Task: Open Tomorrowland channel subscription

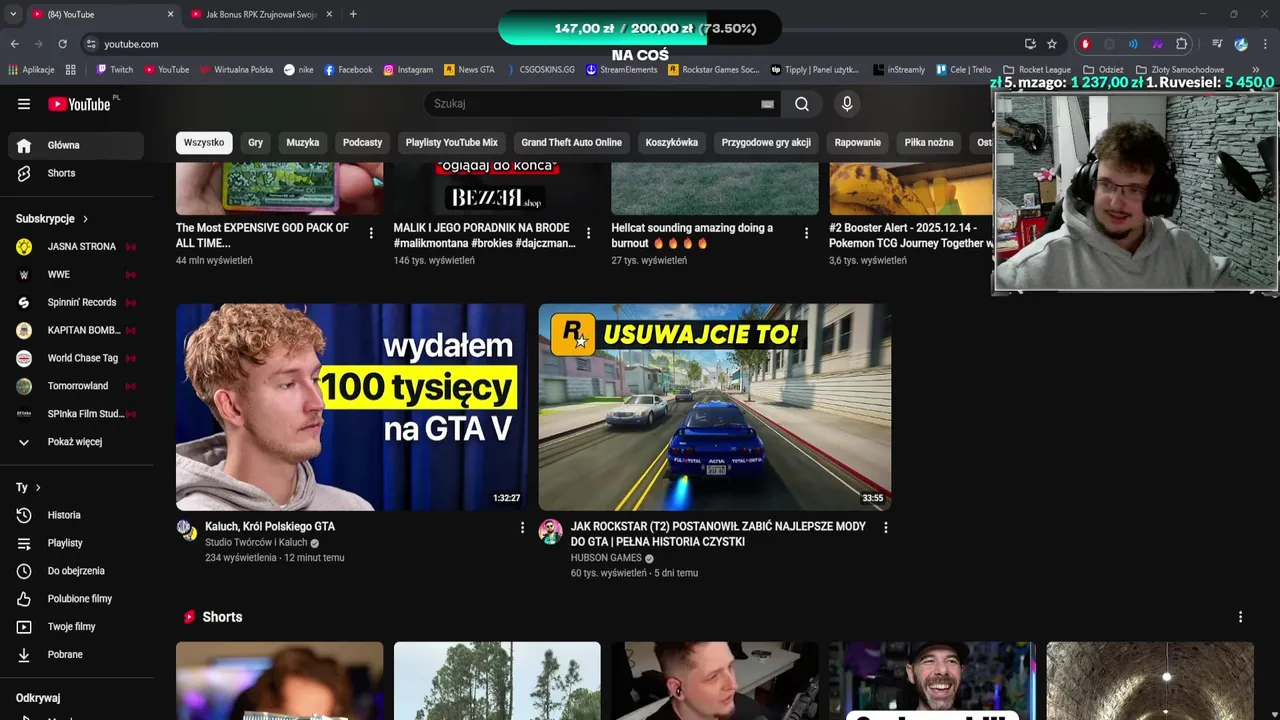Action: 76,386
